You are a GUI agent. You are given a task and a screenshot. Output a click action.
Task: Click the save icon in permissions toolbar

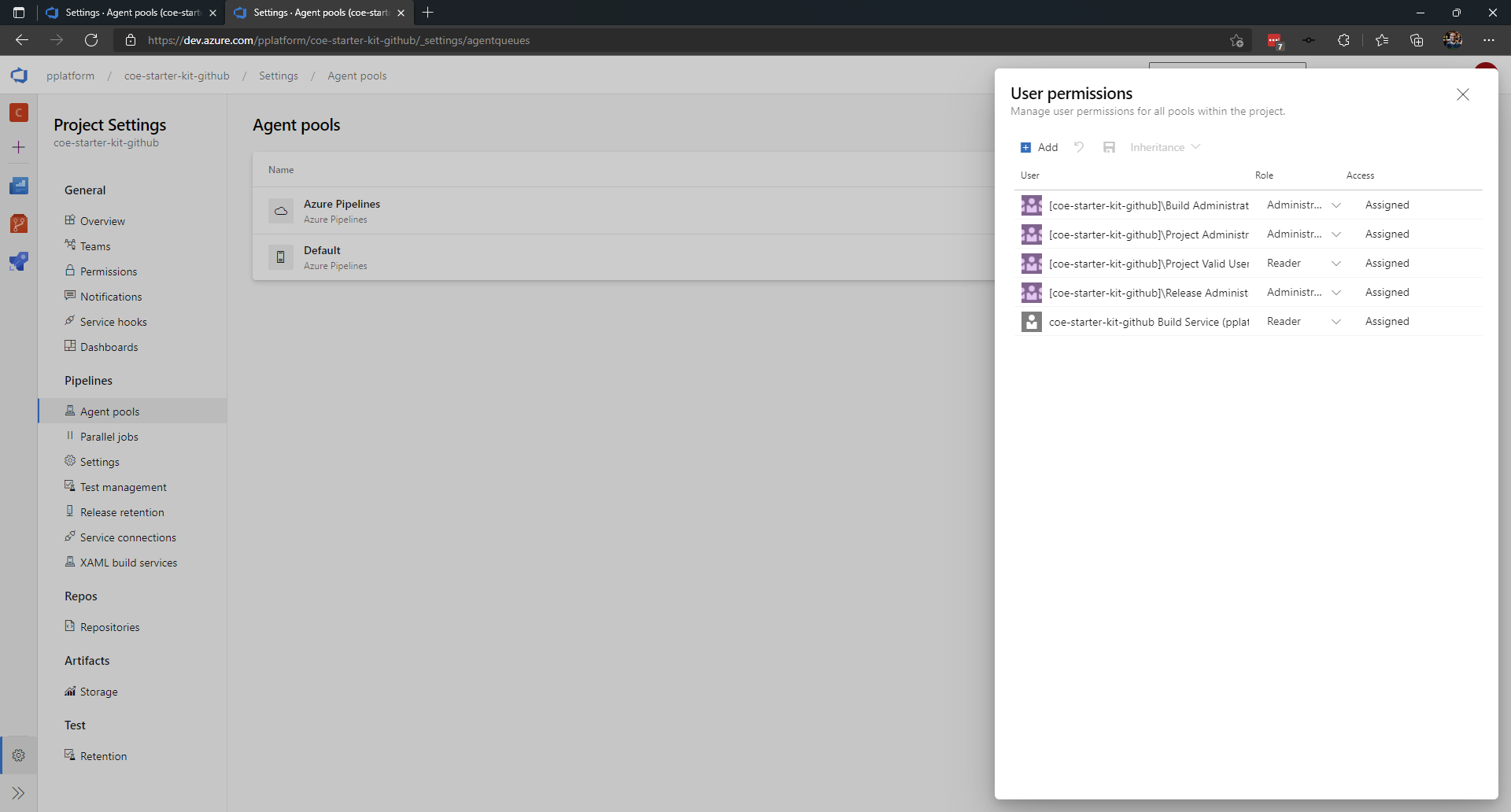tap(1109, 147)
